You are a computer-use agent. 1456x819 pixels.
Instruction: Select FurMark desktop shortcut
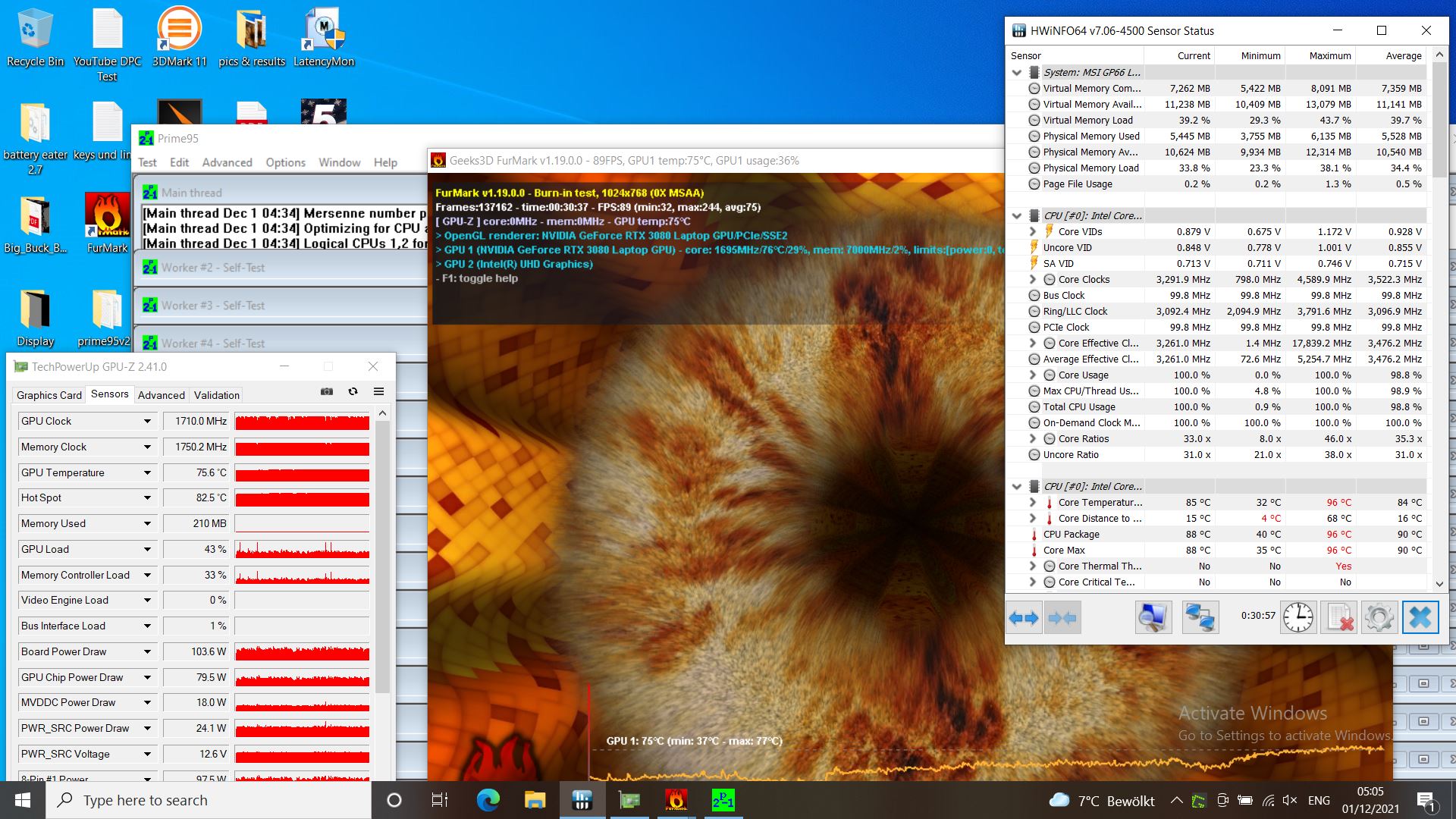pos(107,224)
